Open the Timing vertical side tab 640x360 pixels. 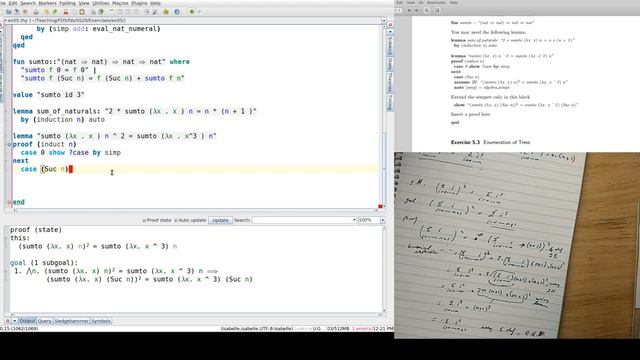(x=390, y=102)
